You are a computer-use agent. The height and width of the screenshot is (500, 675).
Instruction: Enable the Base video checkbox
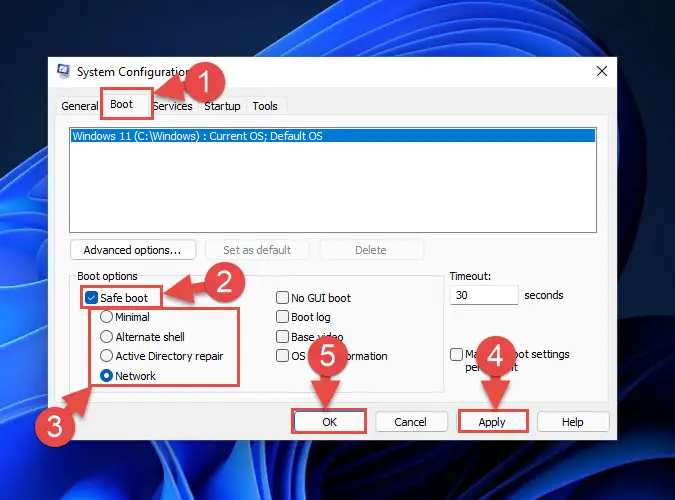282,337
